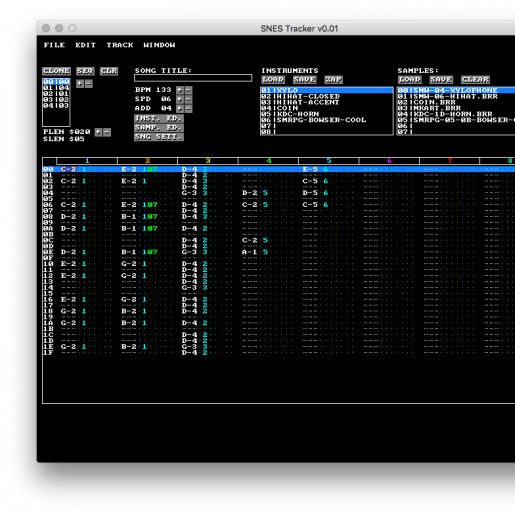Select sequence entry 01|04
This screenshot has height=515, width=515.
[56, 88]
